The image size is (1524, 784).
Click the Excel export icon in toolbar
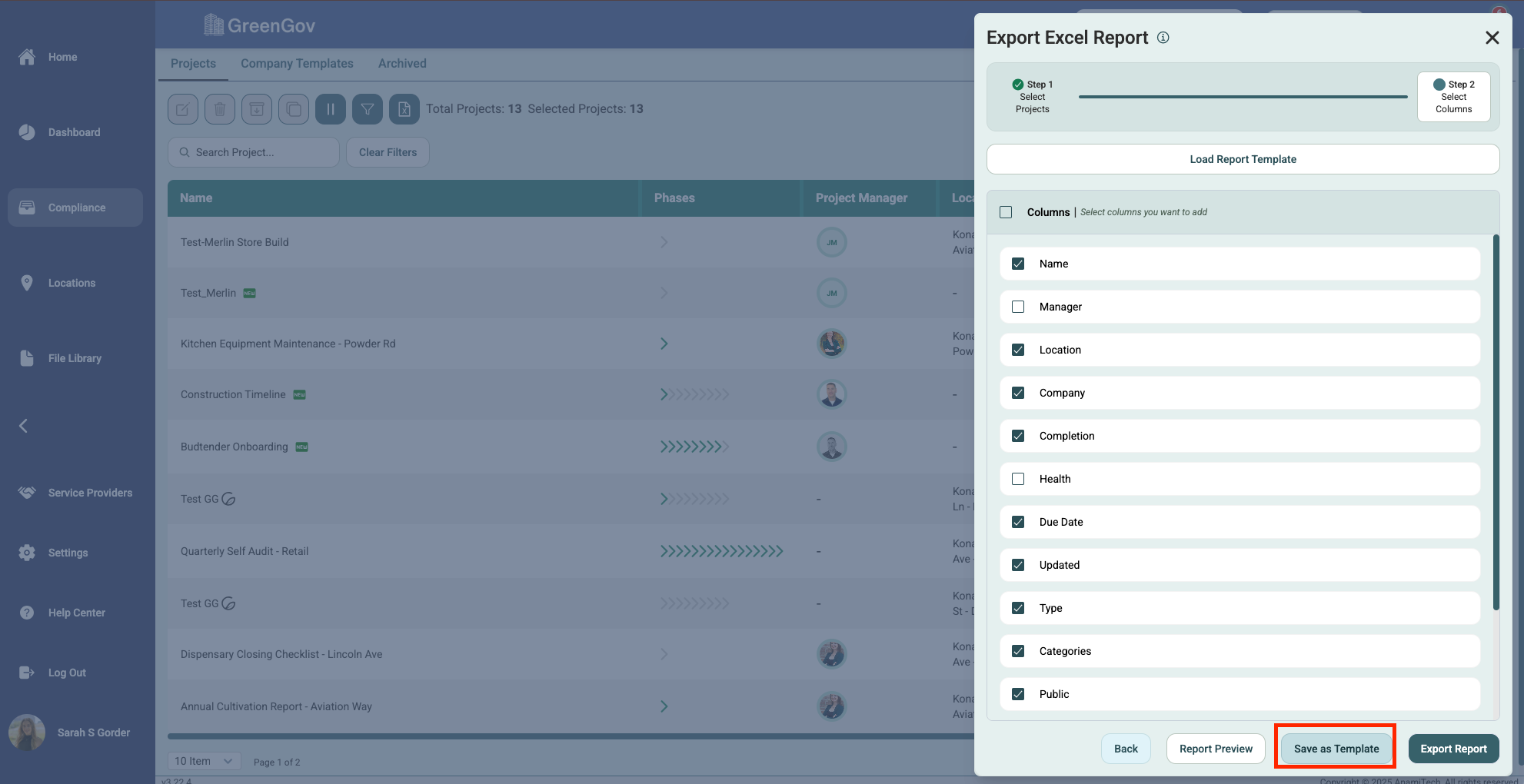[404, 109]
